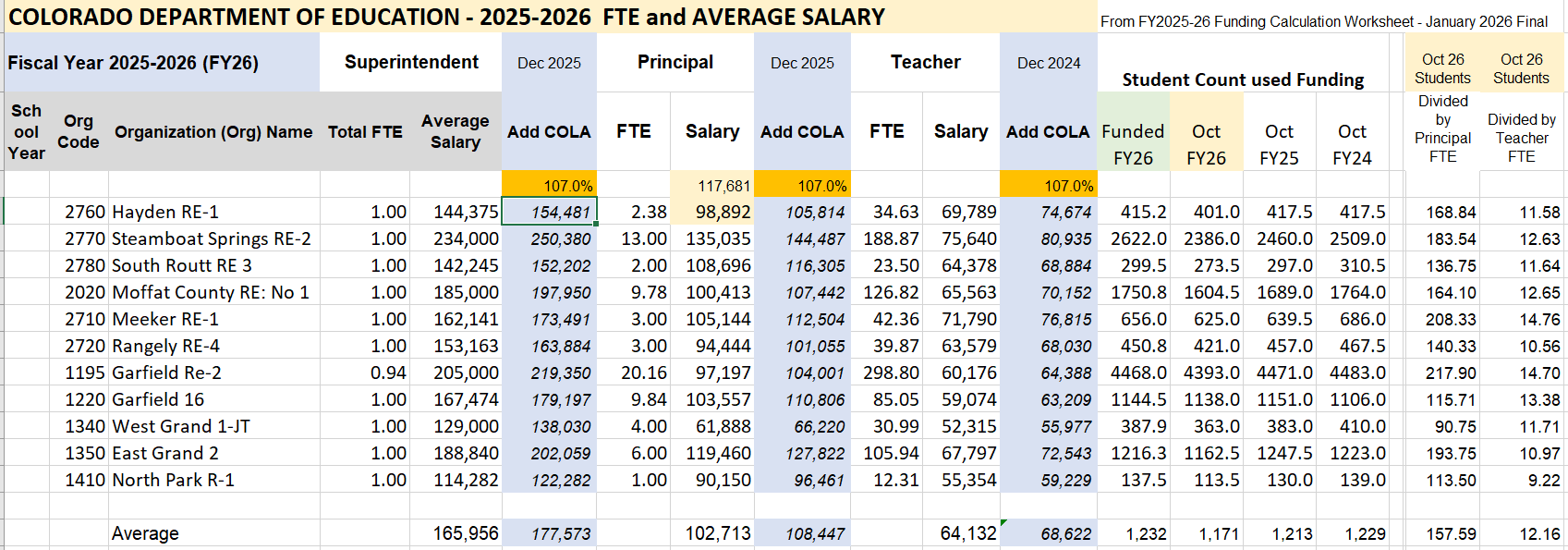Select Garfield 16 Oct FY25 value 1151.0

(1279, 399)
